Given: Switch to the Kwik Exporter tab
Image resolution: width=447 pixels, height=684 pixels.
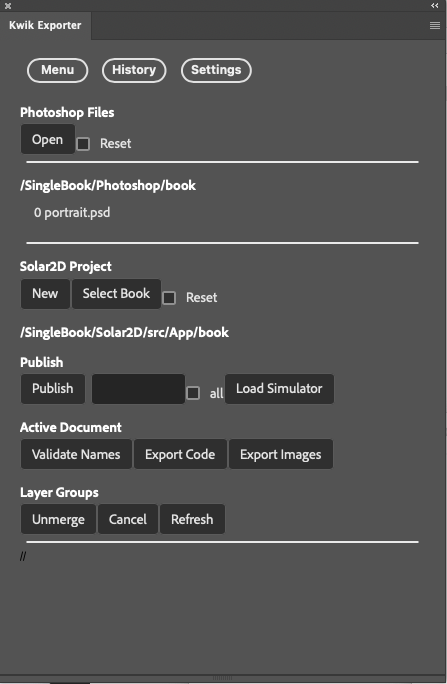Looking at the screenshot, I should (x=45, y=25).
